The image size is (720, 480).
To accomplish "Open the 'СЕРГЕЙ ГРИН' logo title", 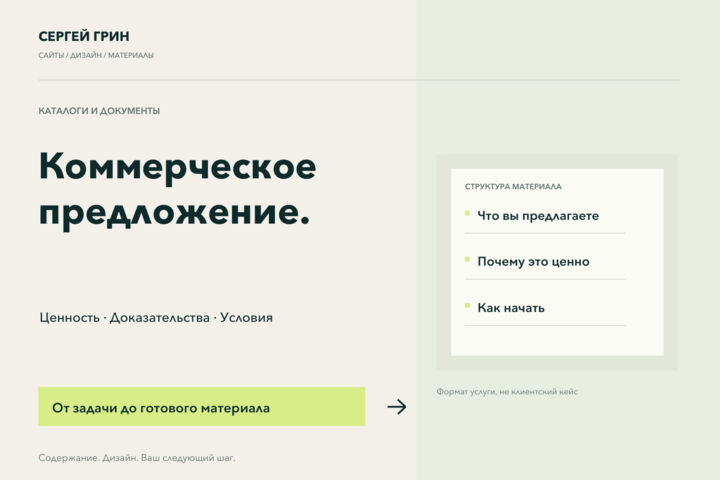I will (84, 36).
